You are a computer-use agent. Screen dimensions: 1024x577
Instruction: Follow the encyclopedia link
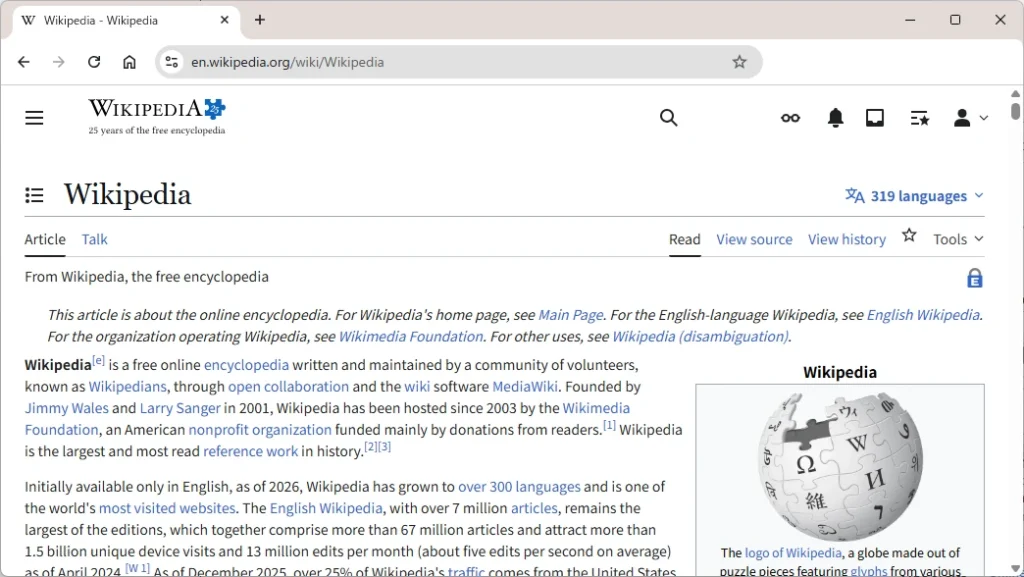tap(246, 365)
